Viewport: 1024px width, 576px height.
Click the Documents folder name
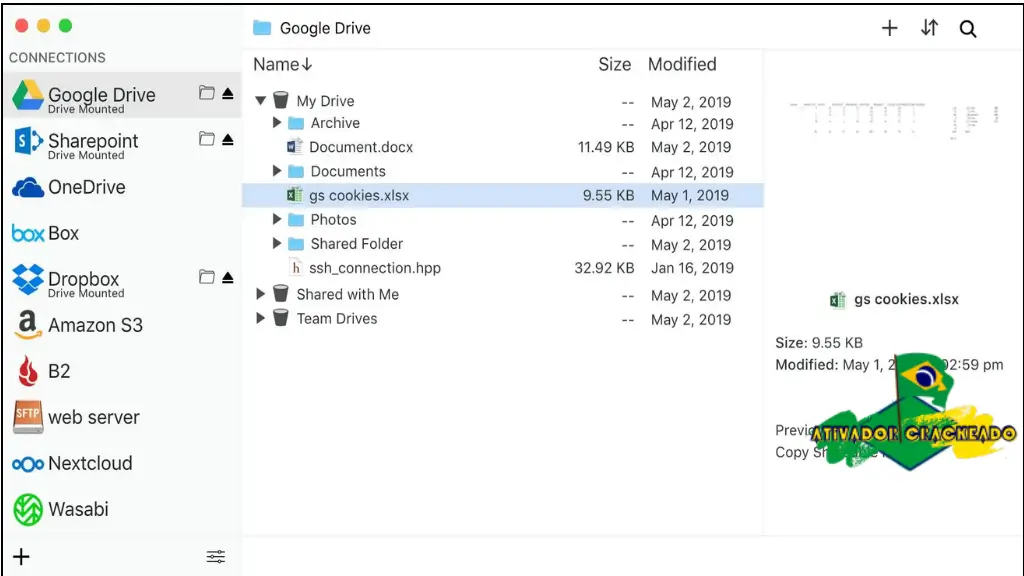pos(348,171)
